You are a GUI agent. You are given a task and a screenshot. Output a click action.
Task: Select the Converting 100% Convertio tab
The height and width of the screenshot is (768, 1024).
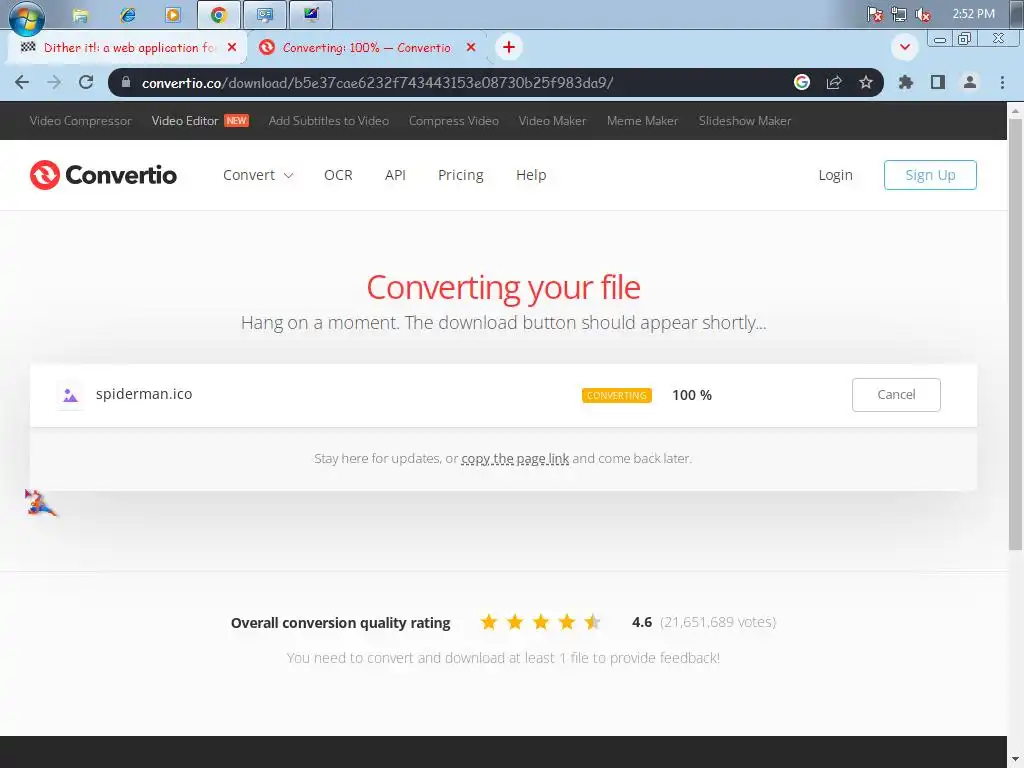tap(366, 48)
